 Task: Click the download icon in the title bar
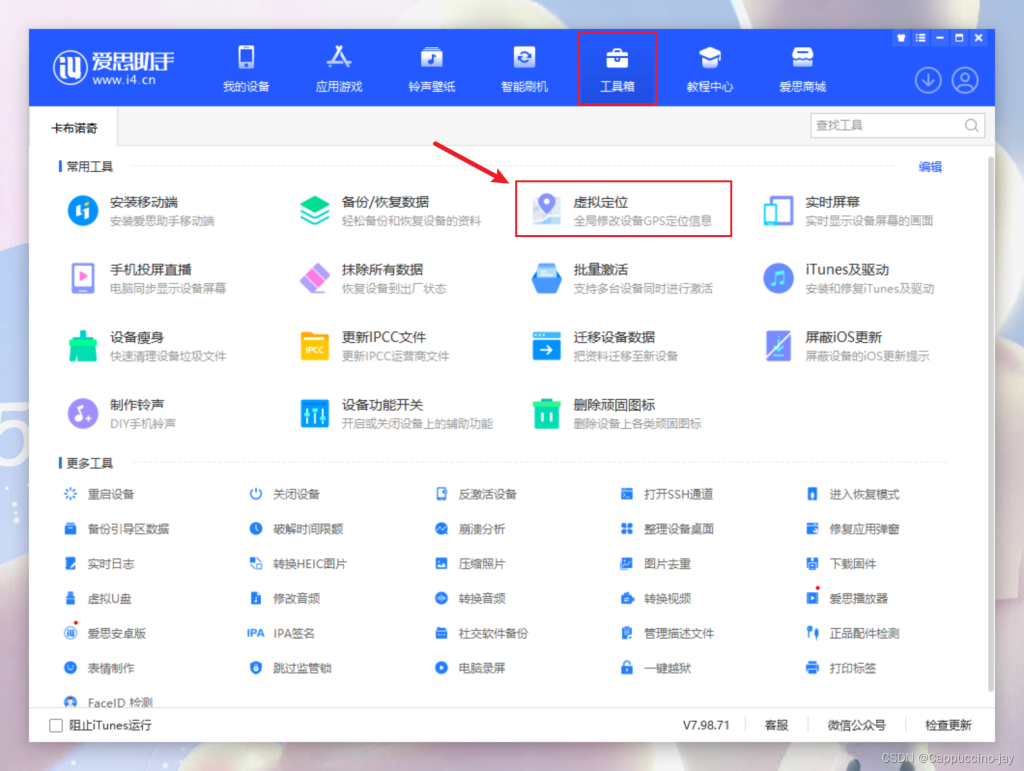point(928,80)
